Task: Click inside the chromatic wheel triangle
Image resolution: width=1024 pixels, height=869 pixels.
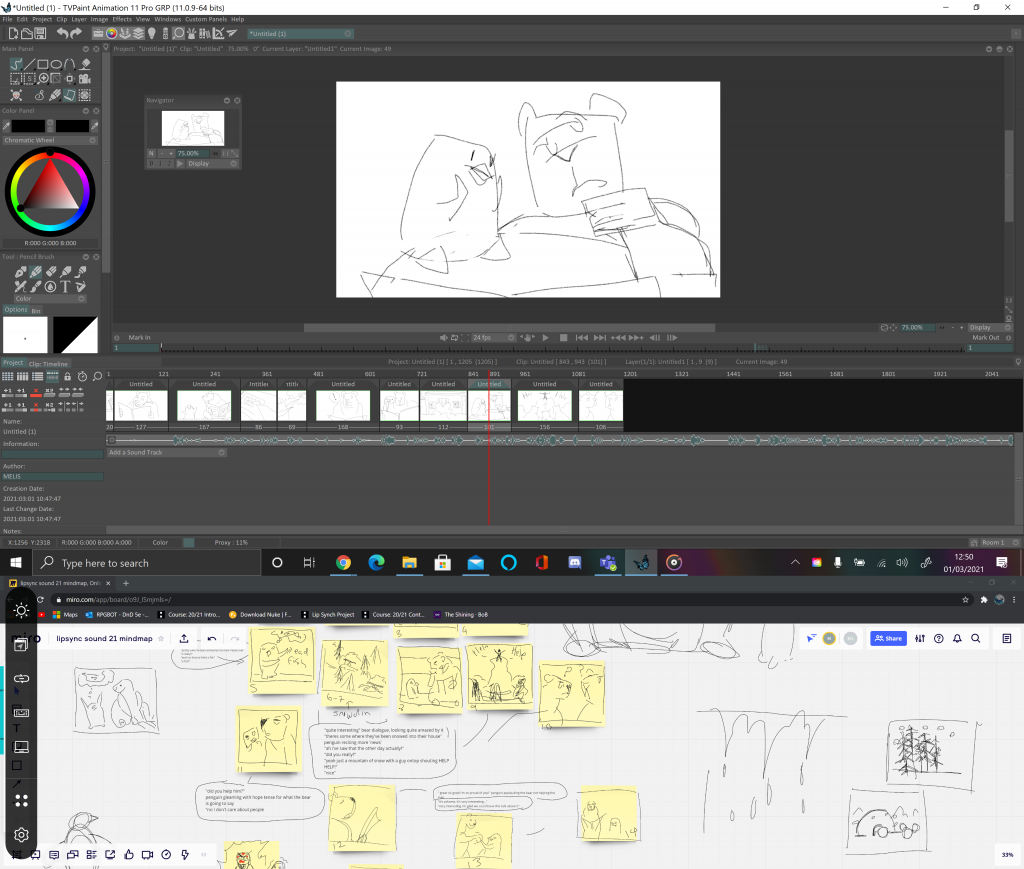Action: [50, 188]
